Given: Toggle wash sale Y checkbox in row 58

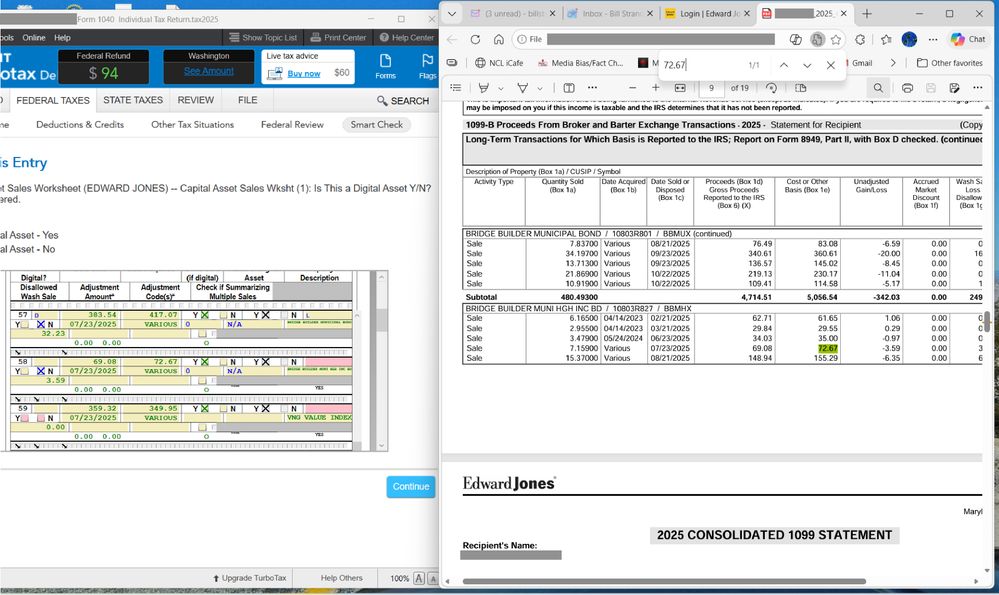Looking at the screenshot, I should (24, 371).
